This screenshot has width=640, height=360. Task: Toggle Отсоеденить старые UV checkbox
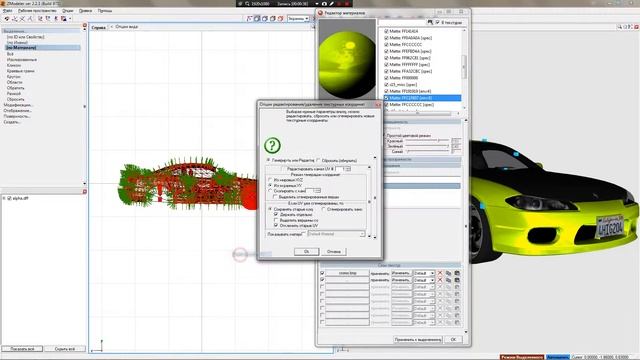[276, 225]
